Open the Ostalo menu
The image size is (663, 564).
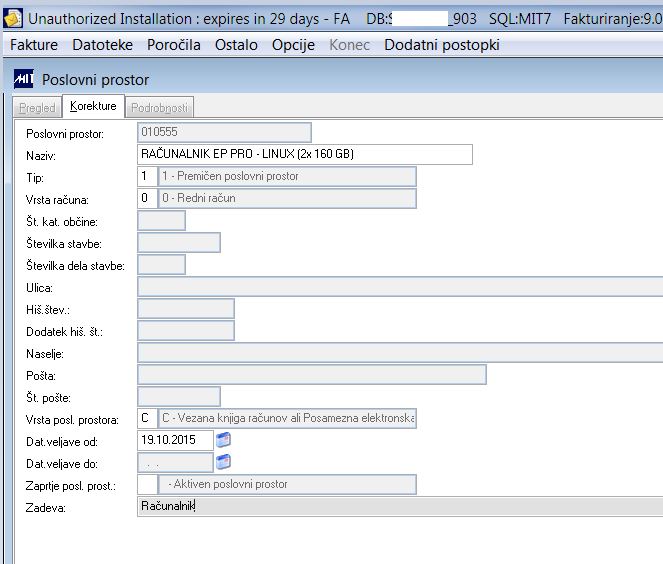[x=236, y=45]
